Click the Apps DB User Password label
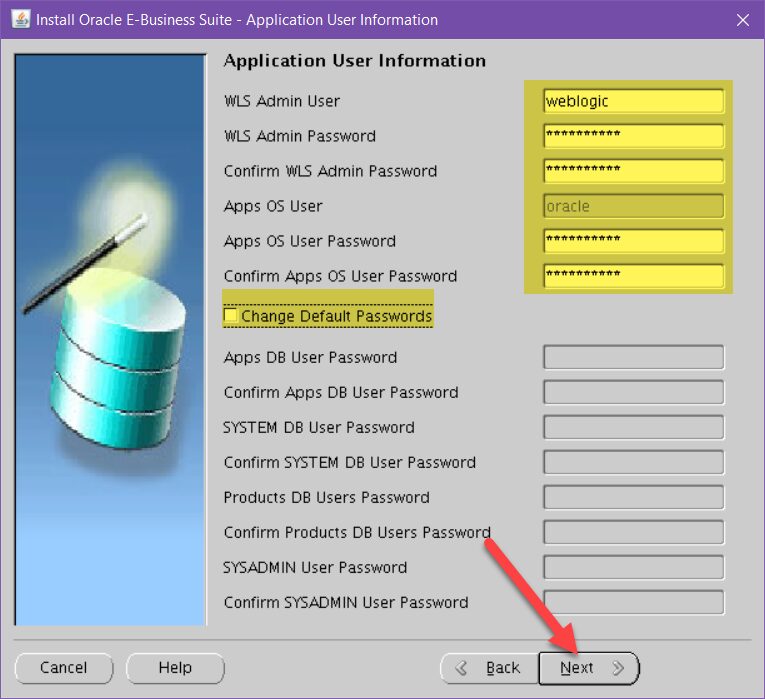Screen dimensions: 765x699 click(x=310, y=358)
